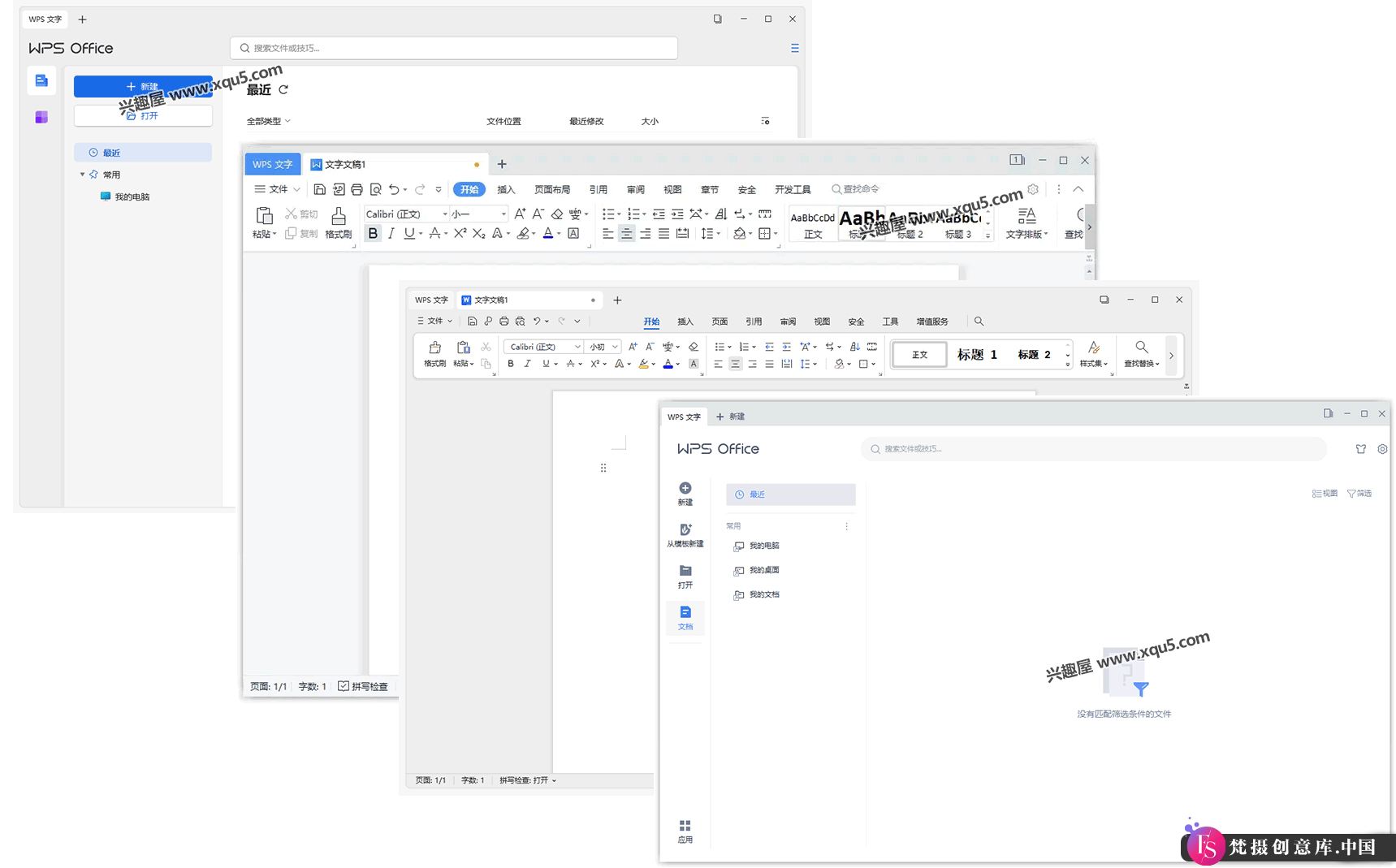
Task: Click eraser clear formatting icon in third window
Action: pyautogui.click(x=694, y=347)
